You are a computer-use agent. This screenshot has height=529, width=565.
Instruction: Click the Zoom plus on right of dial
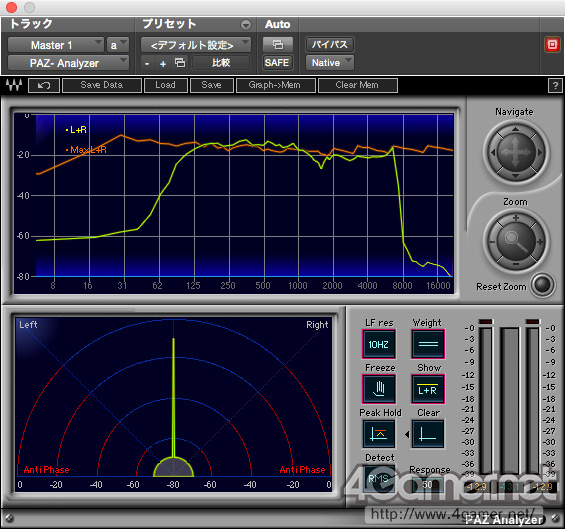(x=540, y=242)
